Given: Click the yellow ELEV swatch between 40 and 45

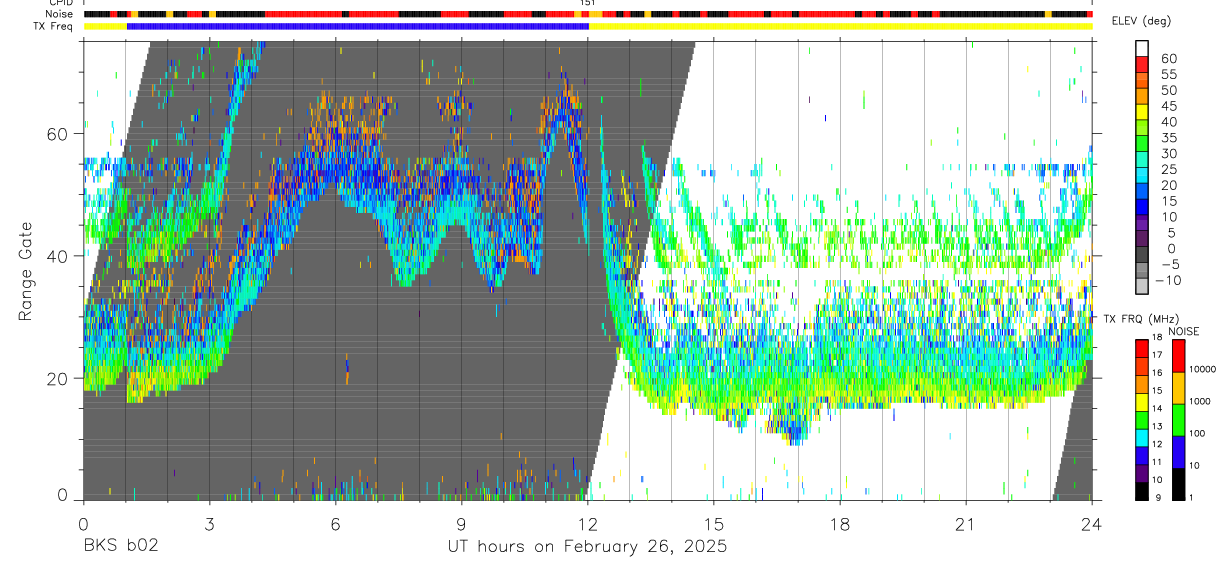Looking at the screenshot, I should tap(1142, 114).
